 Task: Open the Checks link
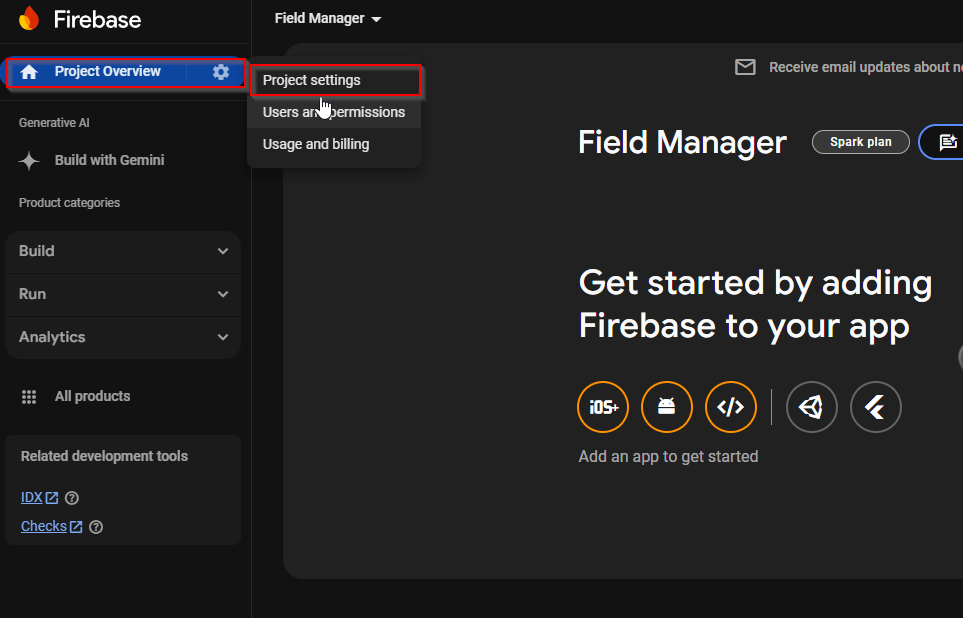coord(44,526)
